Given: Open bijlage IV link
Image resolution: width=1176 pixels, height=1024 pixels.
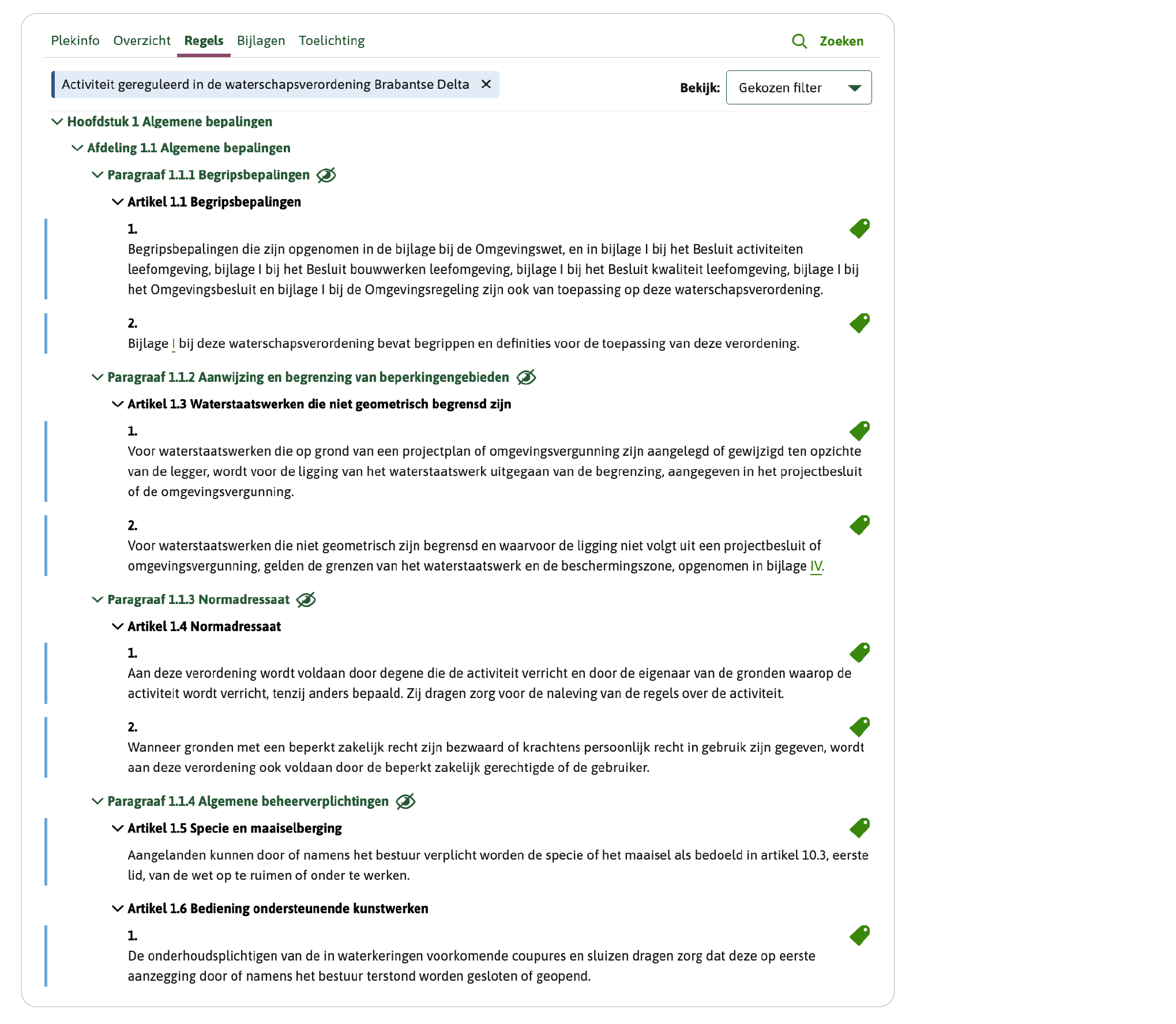Looking at the screenshot, I should pos(816,566).
